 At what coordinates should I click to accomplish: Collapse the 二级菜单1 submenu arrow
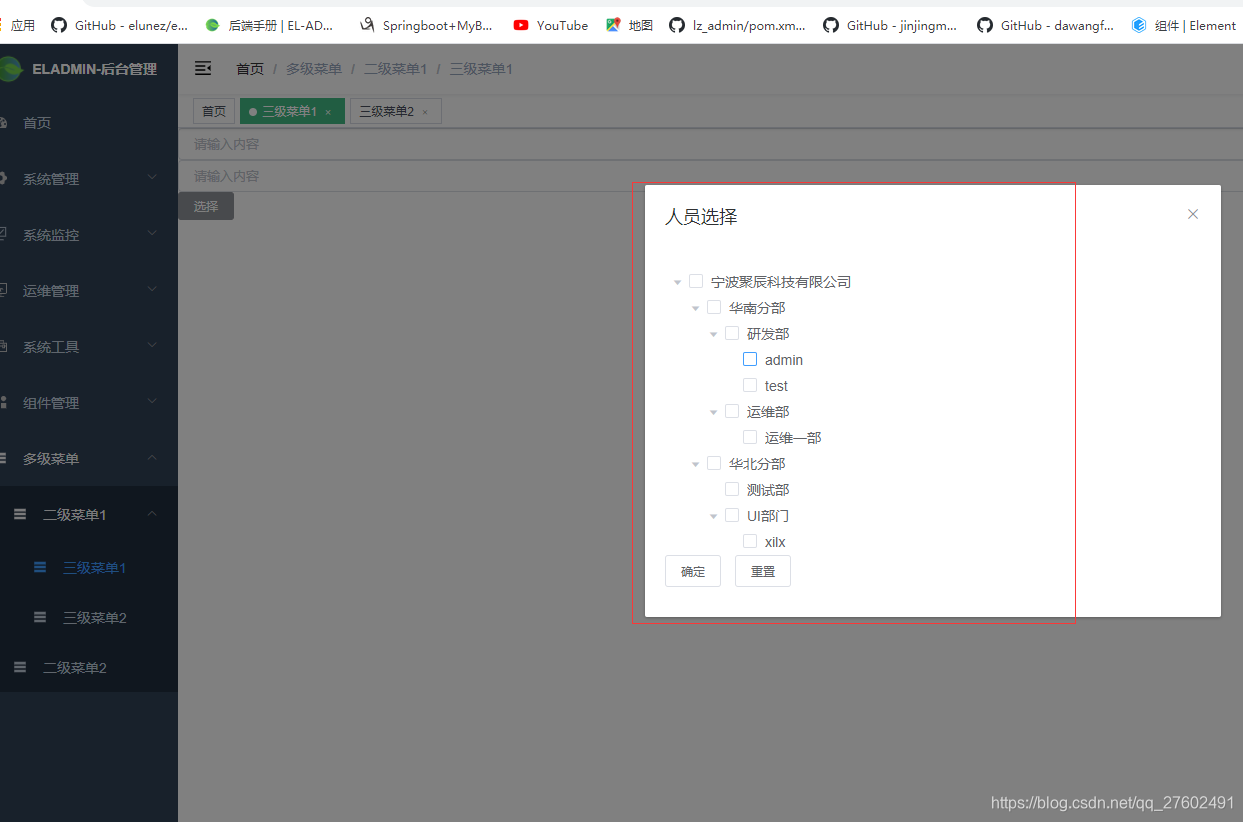152,514
